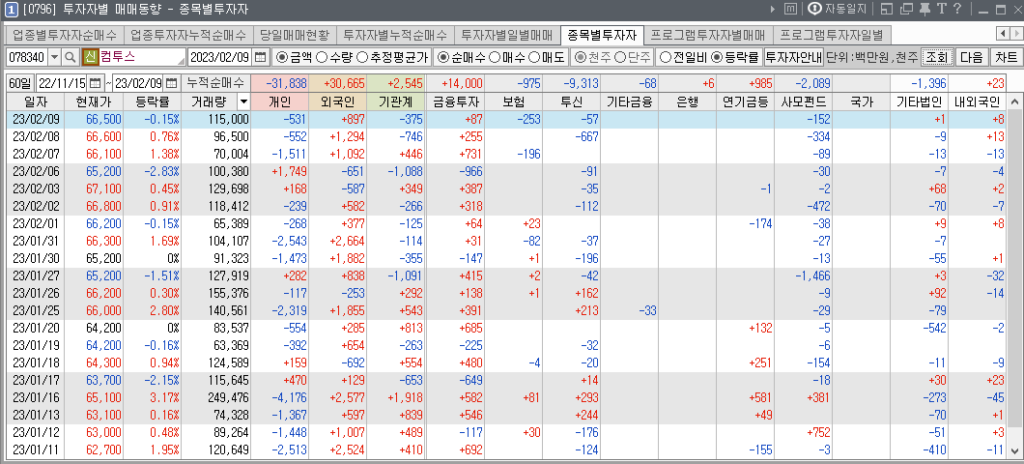1024x464 pixels.
Task: Open help via the question mark icon
Action: (x=957, y=9)
